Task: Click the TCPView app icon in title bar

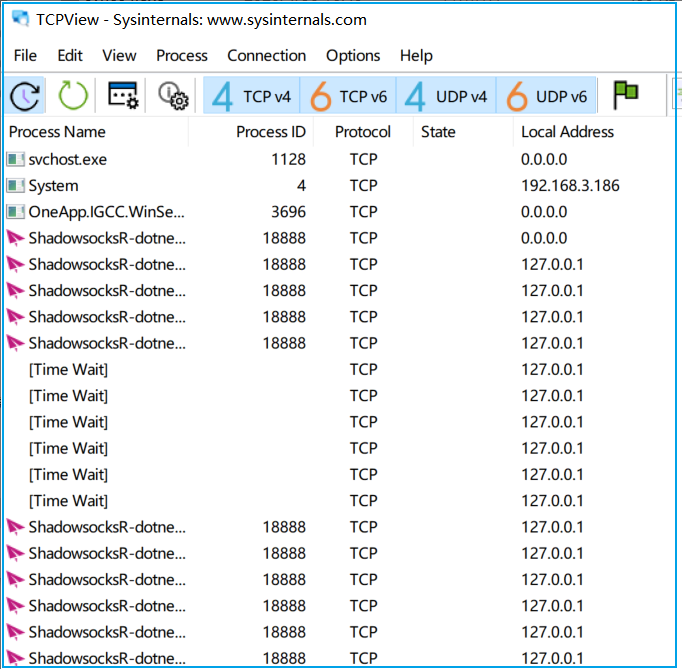Action: point(20,19)
